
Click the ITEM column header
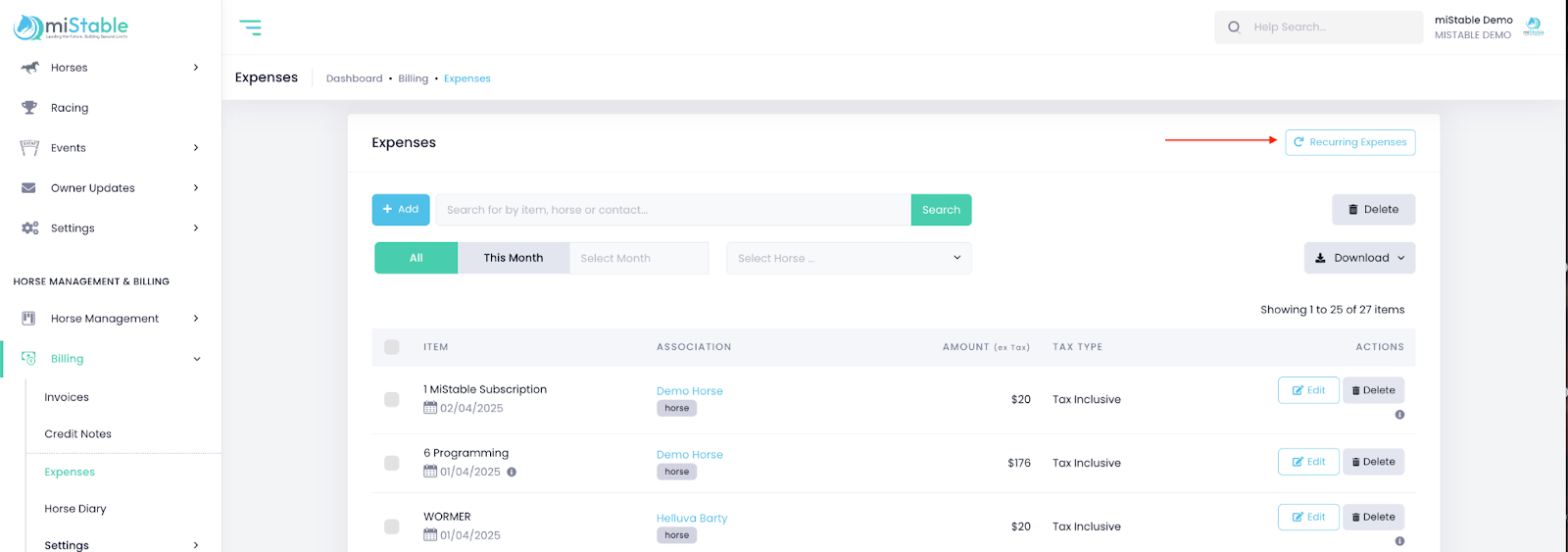click(436, 347)
